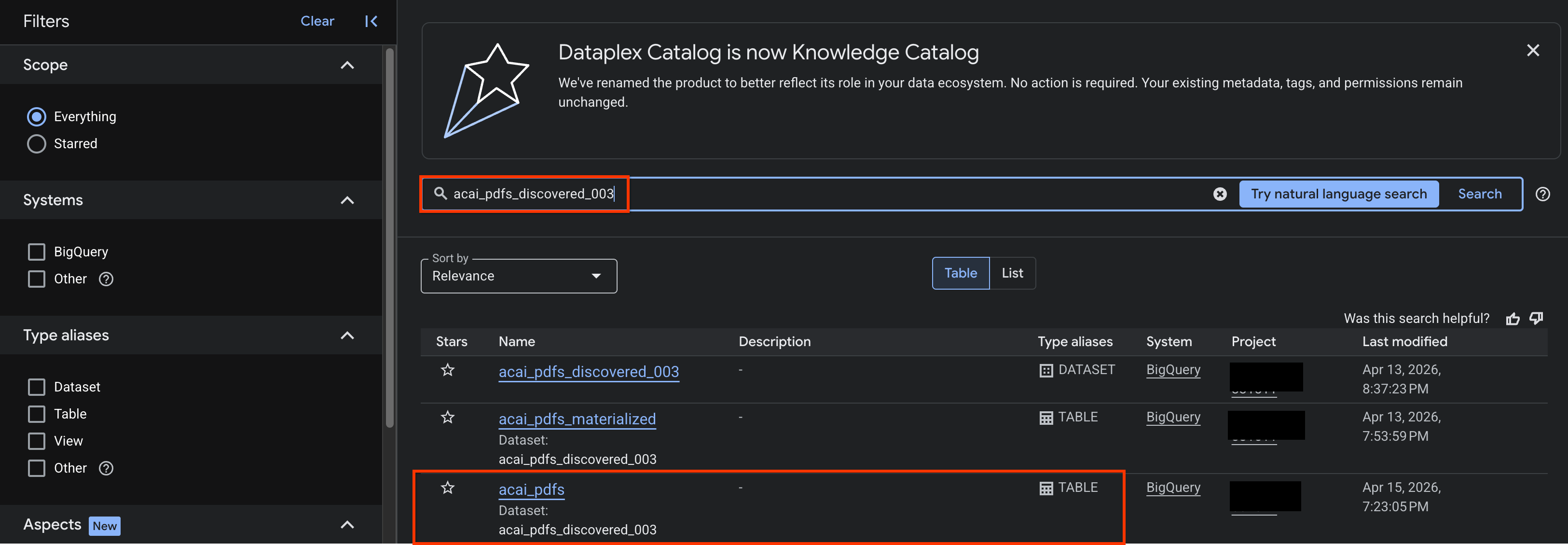
Task: Open search help via question mark icon
Action: pos(1544,194)
